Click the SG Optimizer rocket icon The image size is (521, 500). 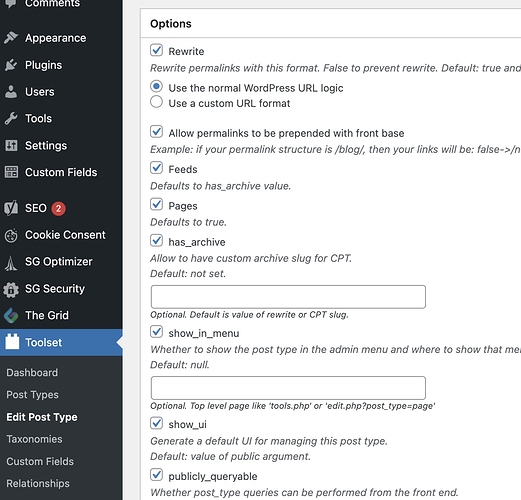point(11,263)
